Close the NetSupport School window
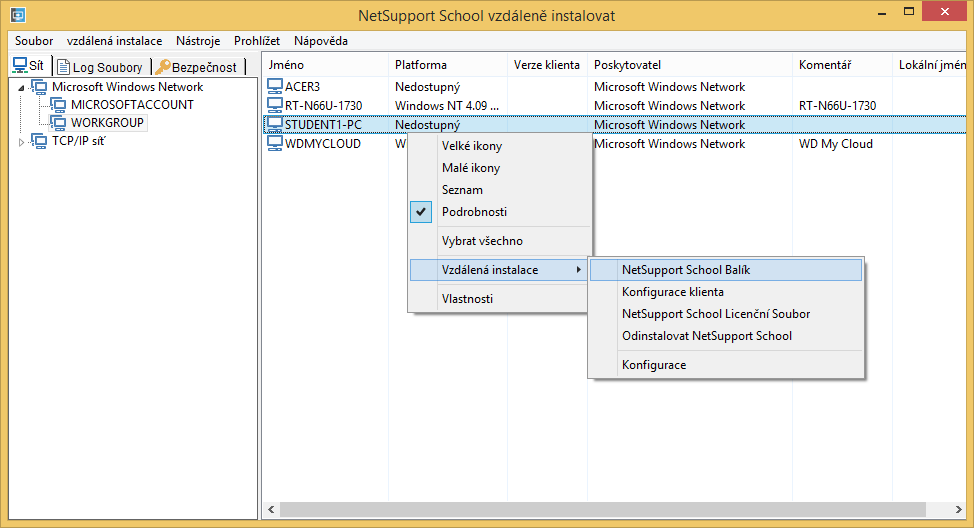The image size is (974, 528). click(x=945, y=12)
